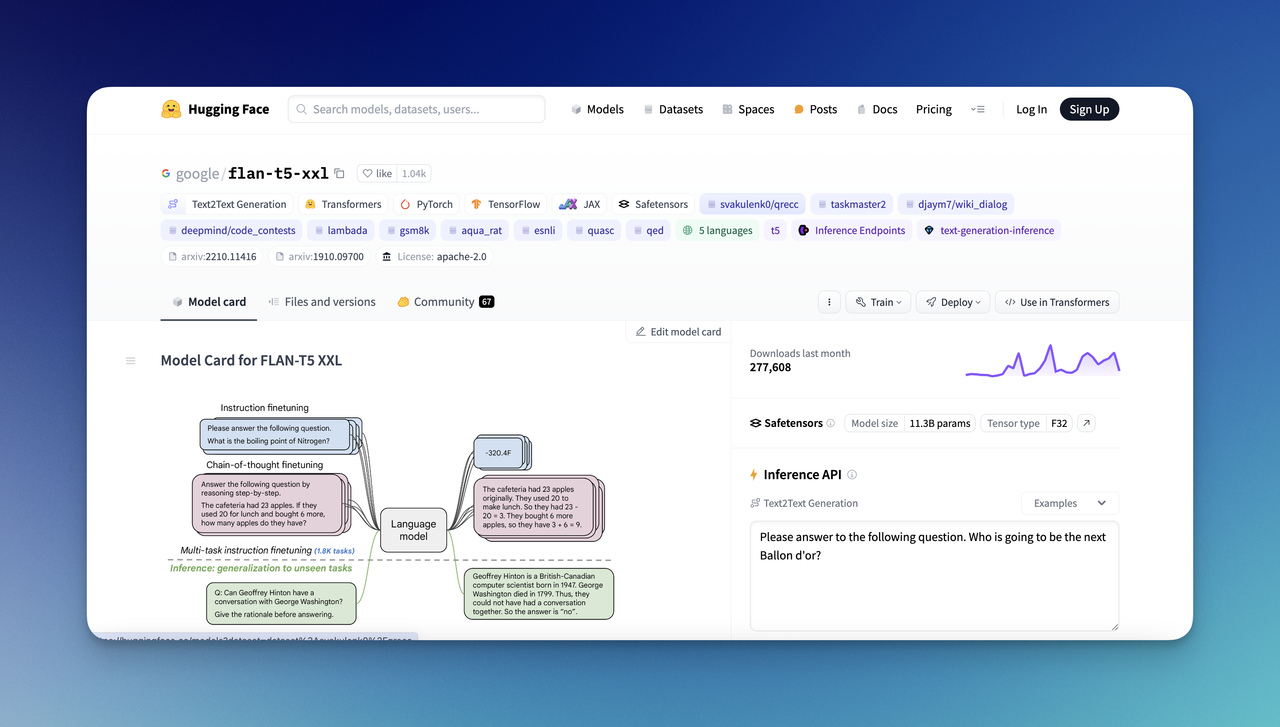Expand the Deploy dropdown
The image size is (1280, 727).
952,301
